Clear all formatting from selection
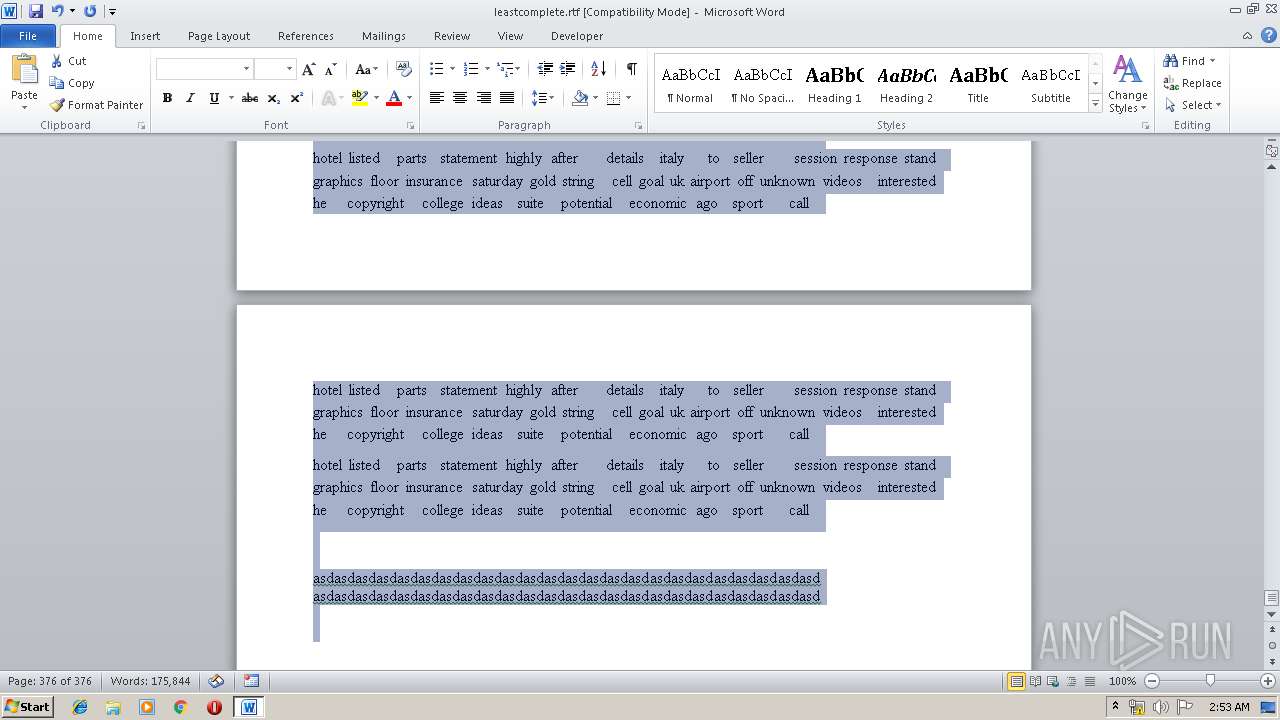1280x720 pixels. (404, 69)
